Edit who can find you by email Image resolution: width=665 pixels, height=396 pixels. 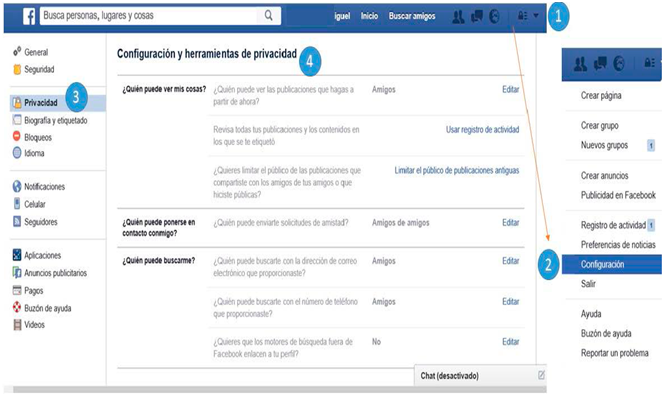pyautogui.click(x=511, y=261)
